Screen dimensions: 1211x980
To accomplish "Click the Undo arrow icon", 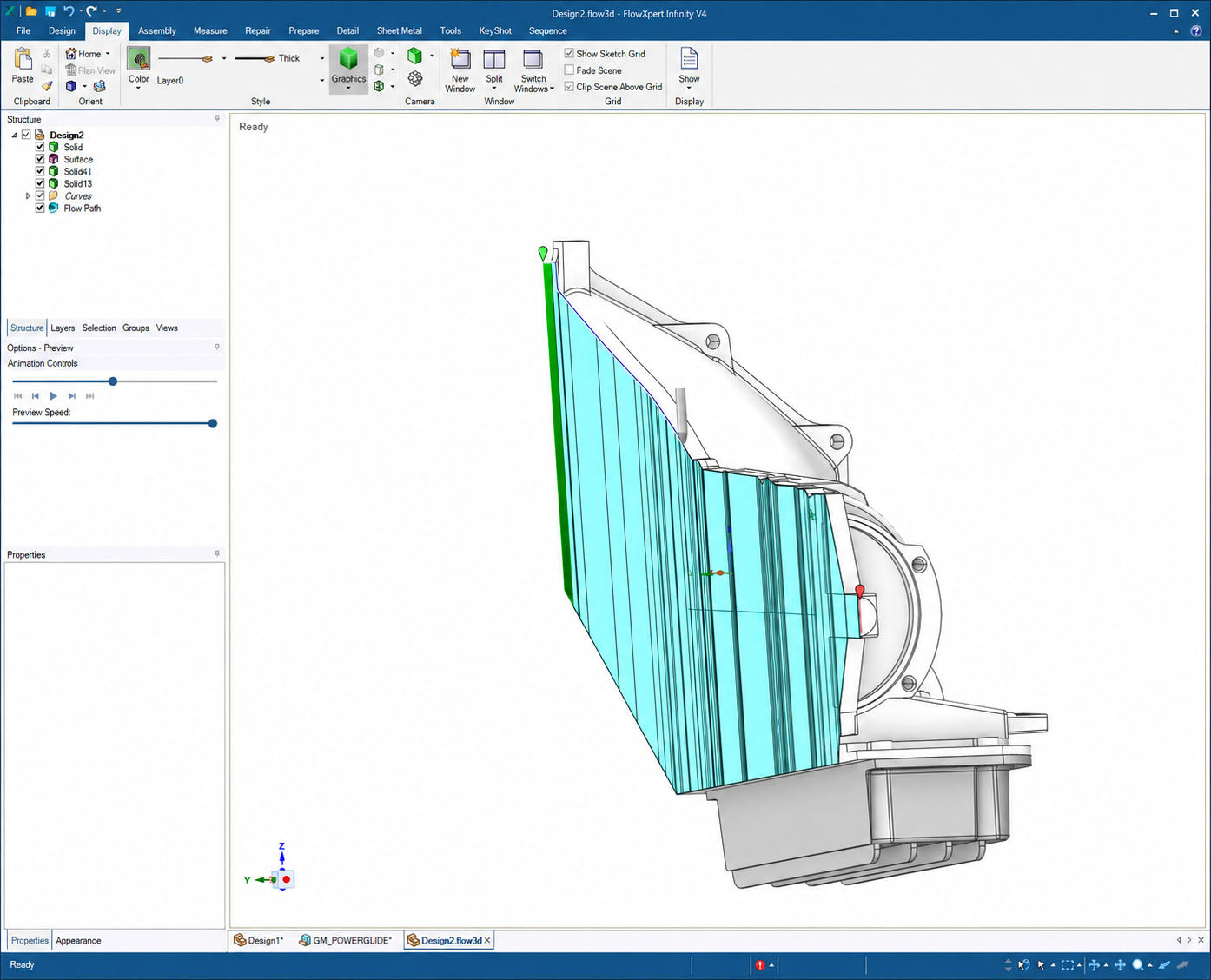I will coord(69,11).
